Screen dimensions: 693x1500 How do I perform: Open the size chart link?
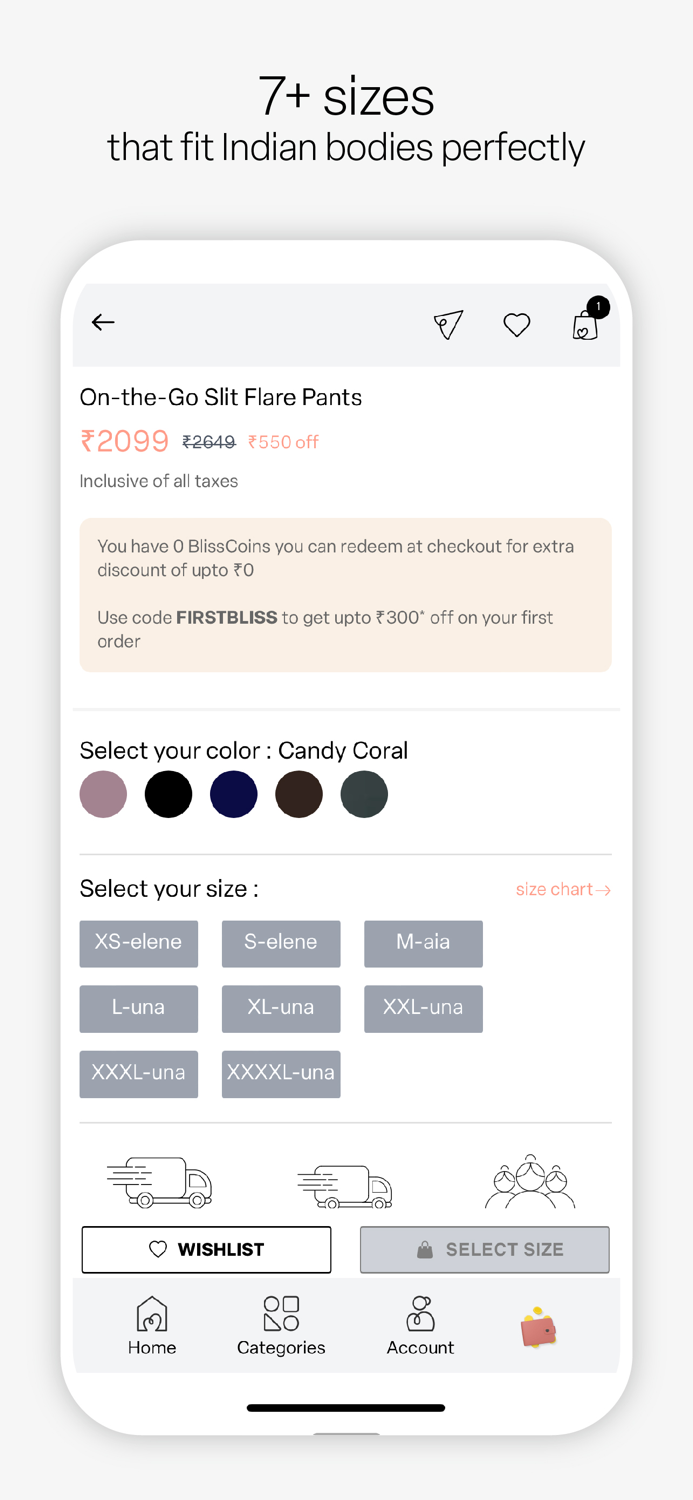[x=562, y=890]
